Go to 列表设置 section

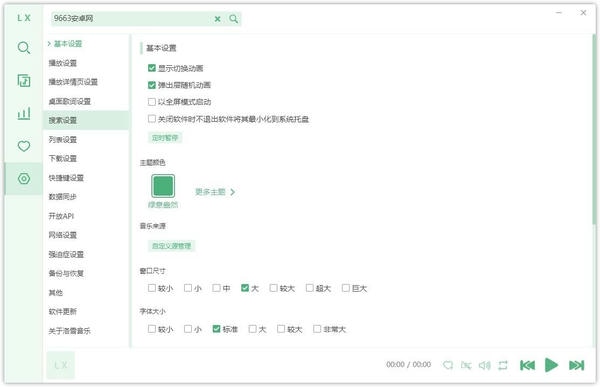point(62,139)
